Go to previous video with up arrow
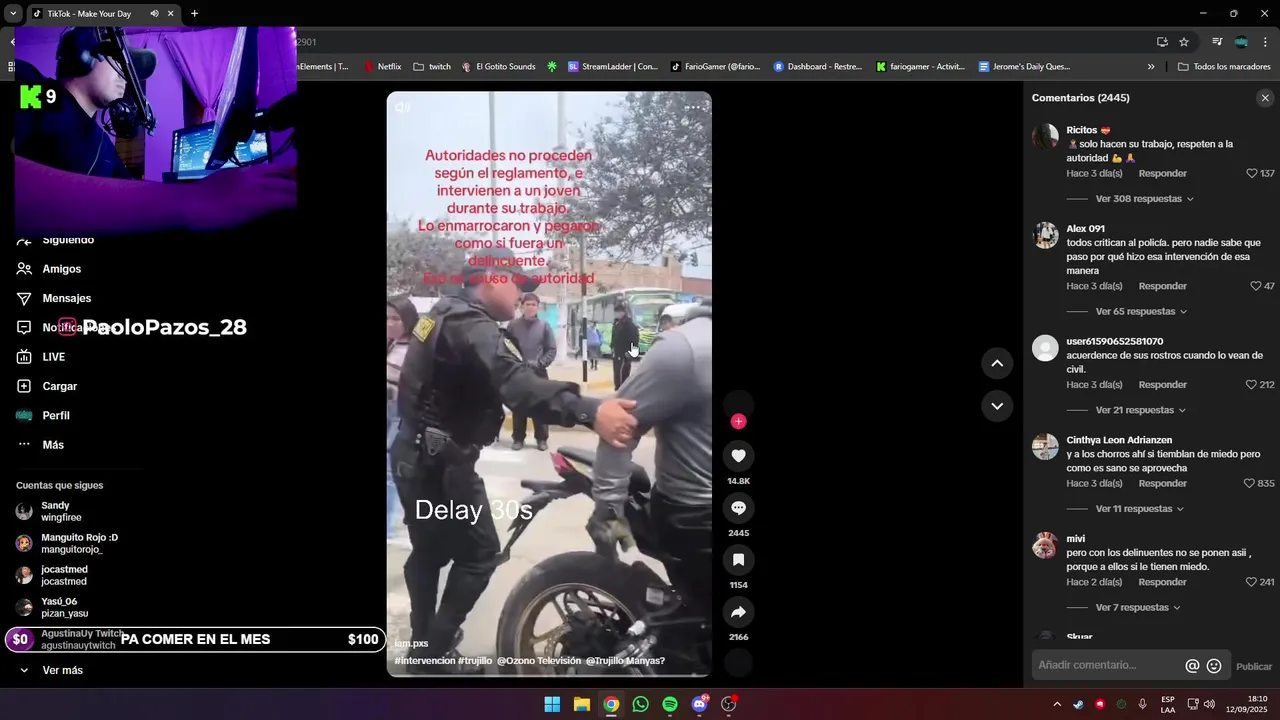Screen dimensions: 1280x720 (997, 363)
